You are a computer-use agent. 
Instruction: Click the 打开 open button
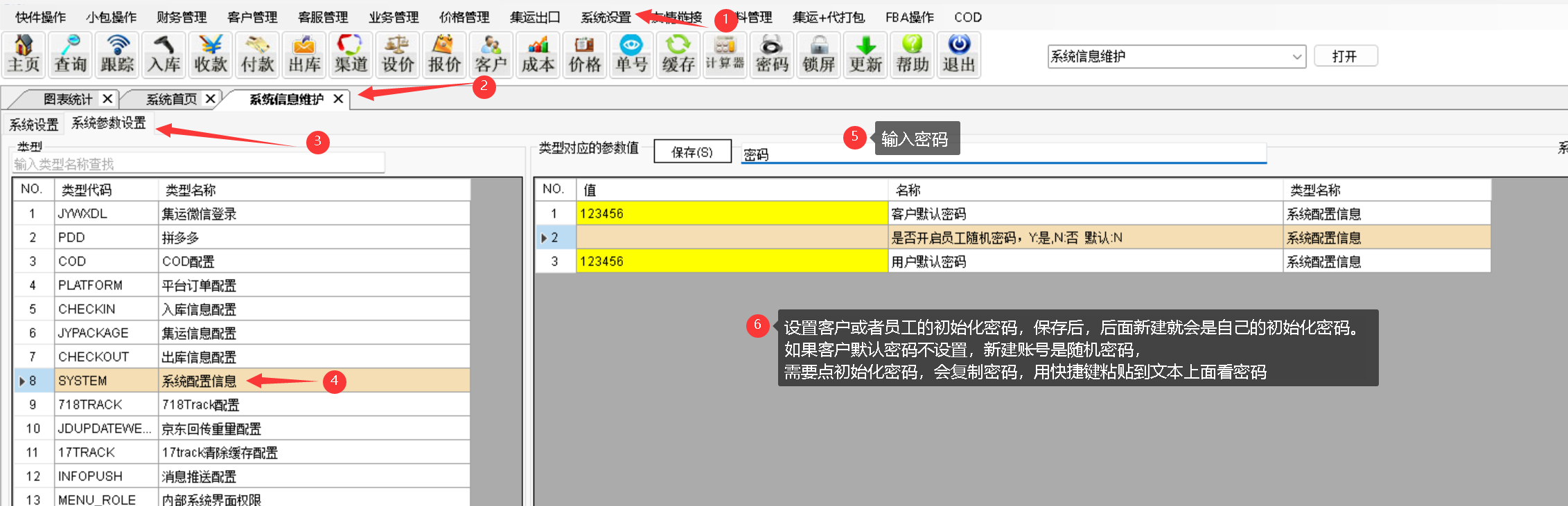(1345, 56)
